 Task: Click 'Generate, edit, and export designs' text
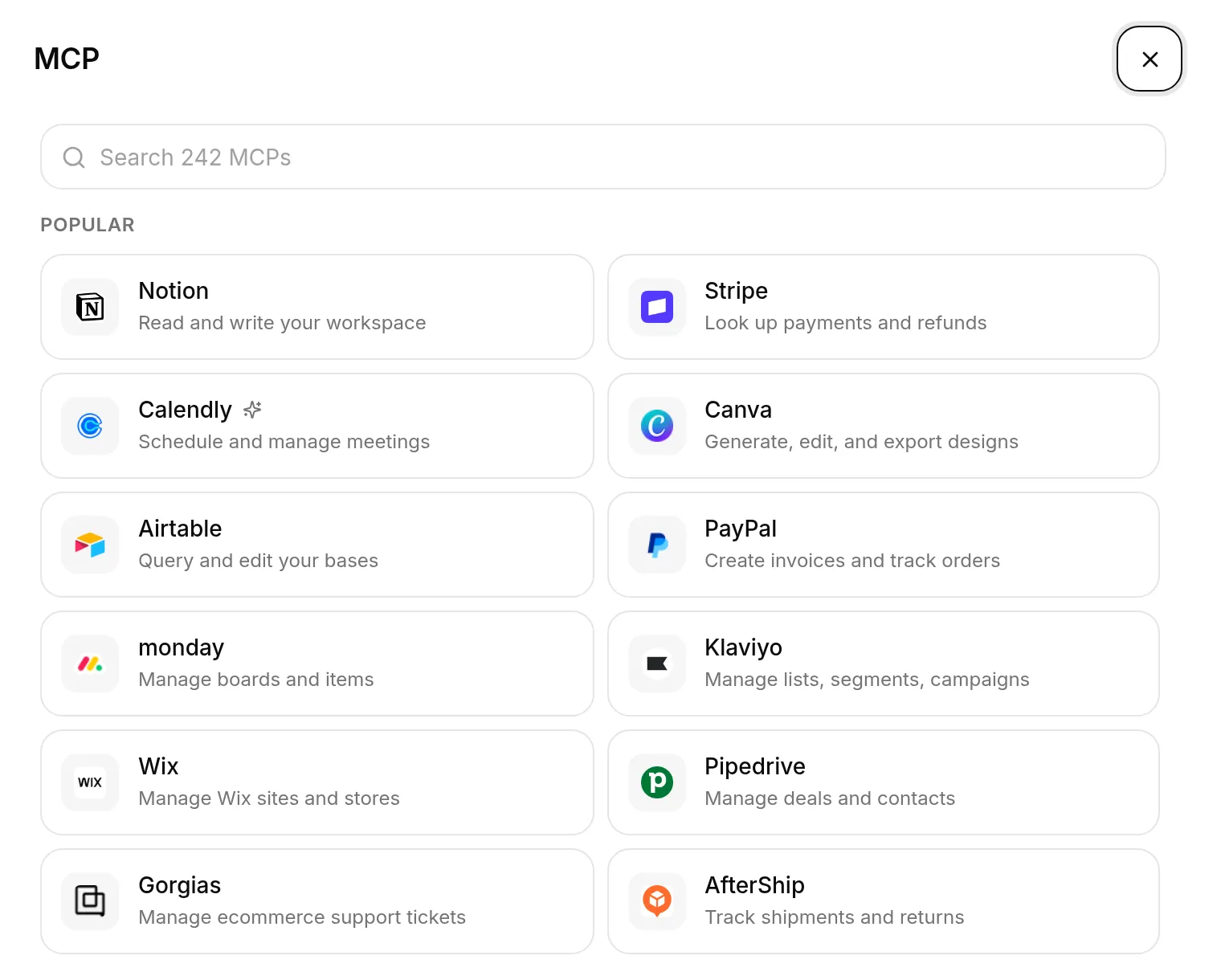[861, 442]
